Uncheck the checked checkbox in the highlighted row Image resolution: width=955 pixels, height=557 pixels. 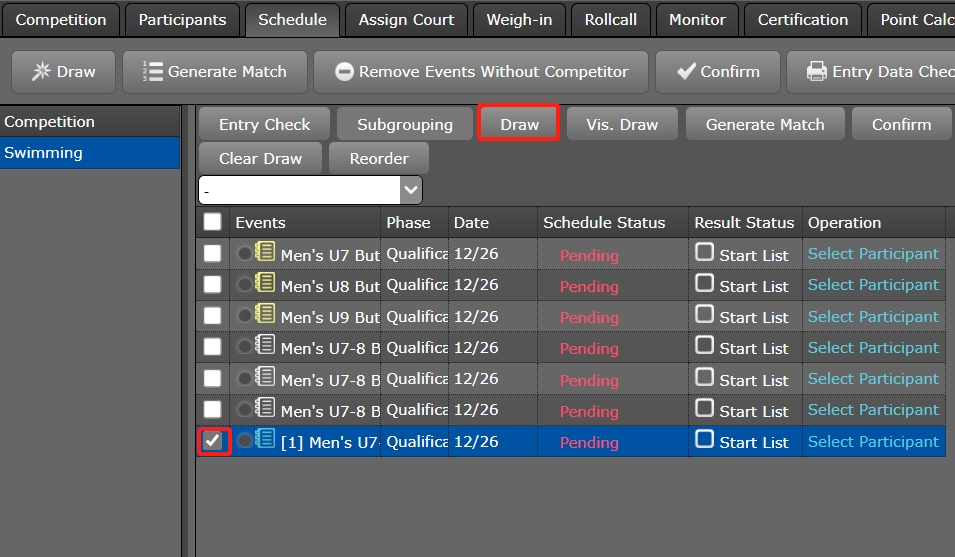pos(213,441)
